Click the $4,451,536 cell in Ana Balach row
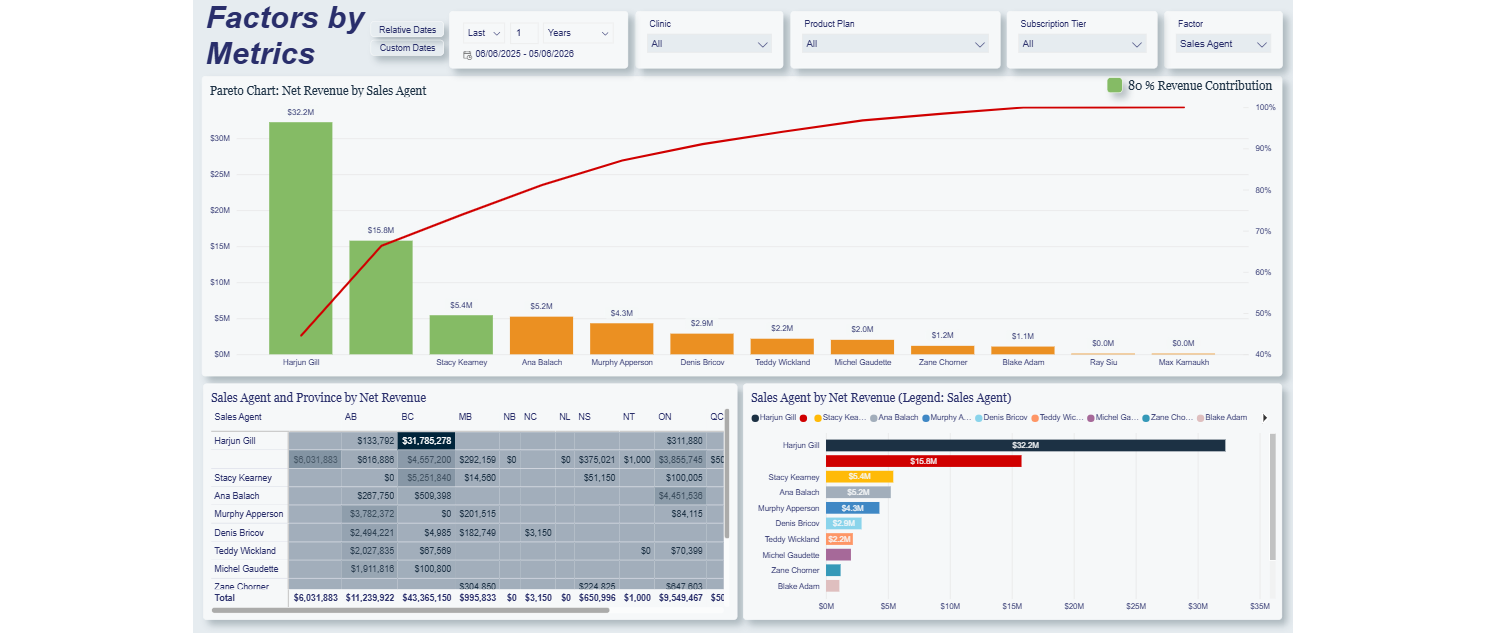The width and height of the screenshot is (1487, 633). (680, 496)
